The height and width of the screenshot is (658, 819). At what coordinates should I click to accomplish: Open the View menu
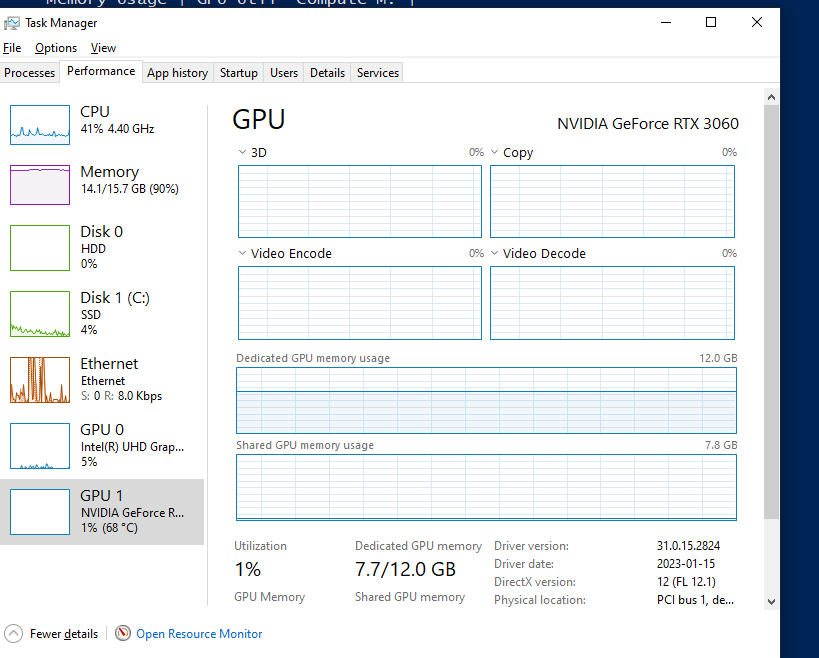pos(103,47)
